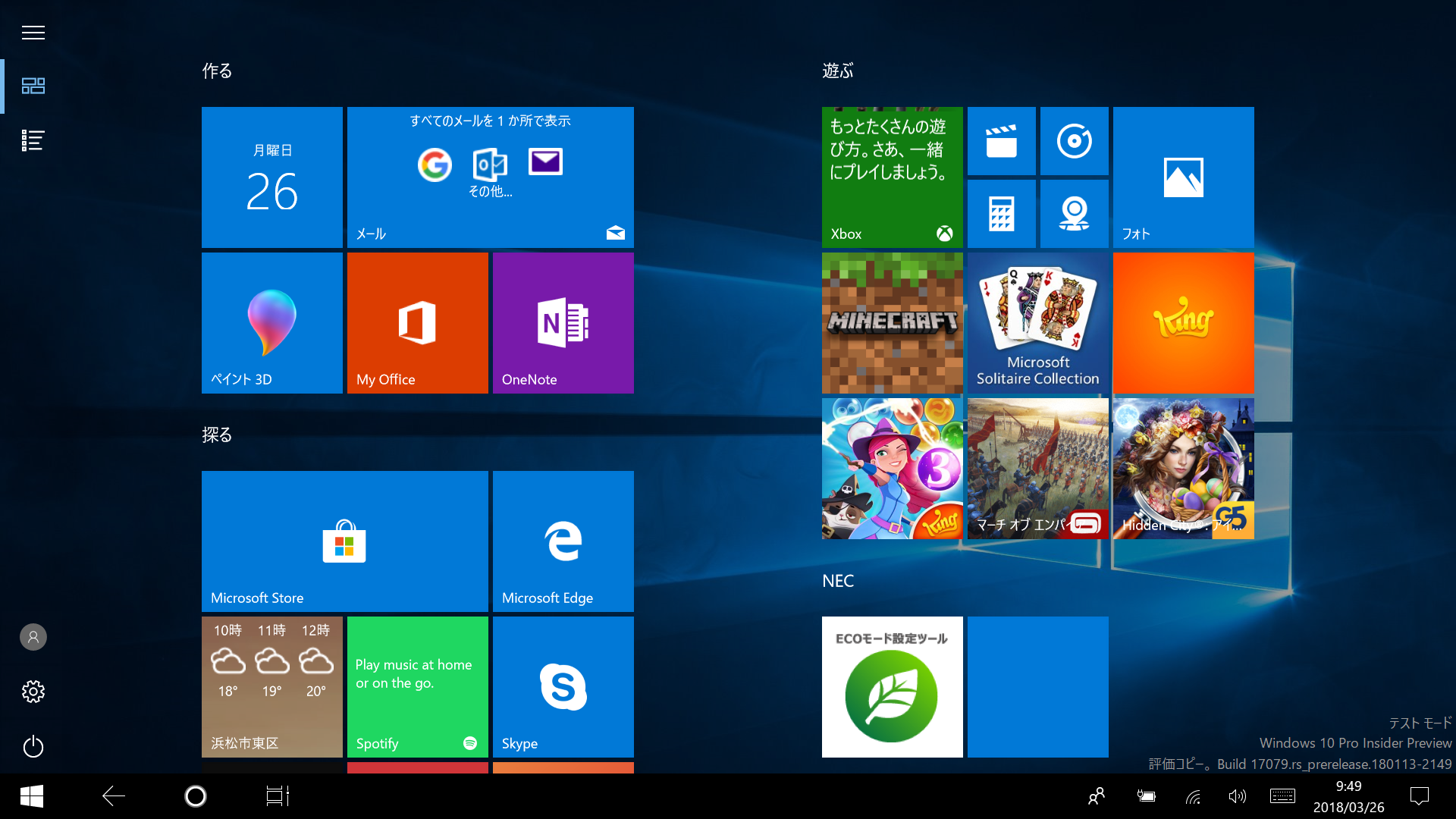Open the Calculator tile

coord(1002,214)
